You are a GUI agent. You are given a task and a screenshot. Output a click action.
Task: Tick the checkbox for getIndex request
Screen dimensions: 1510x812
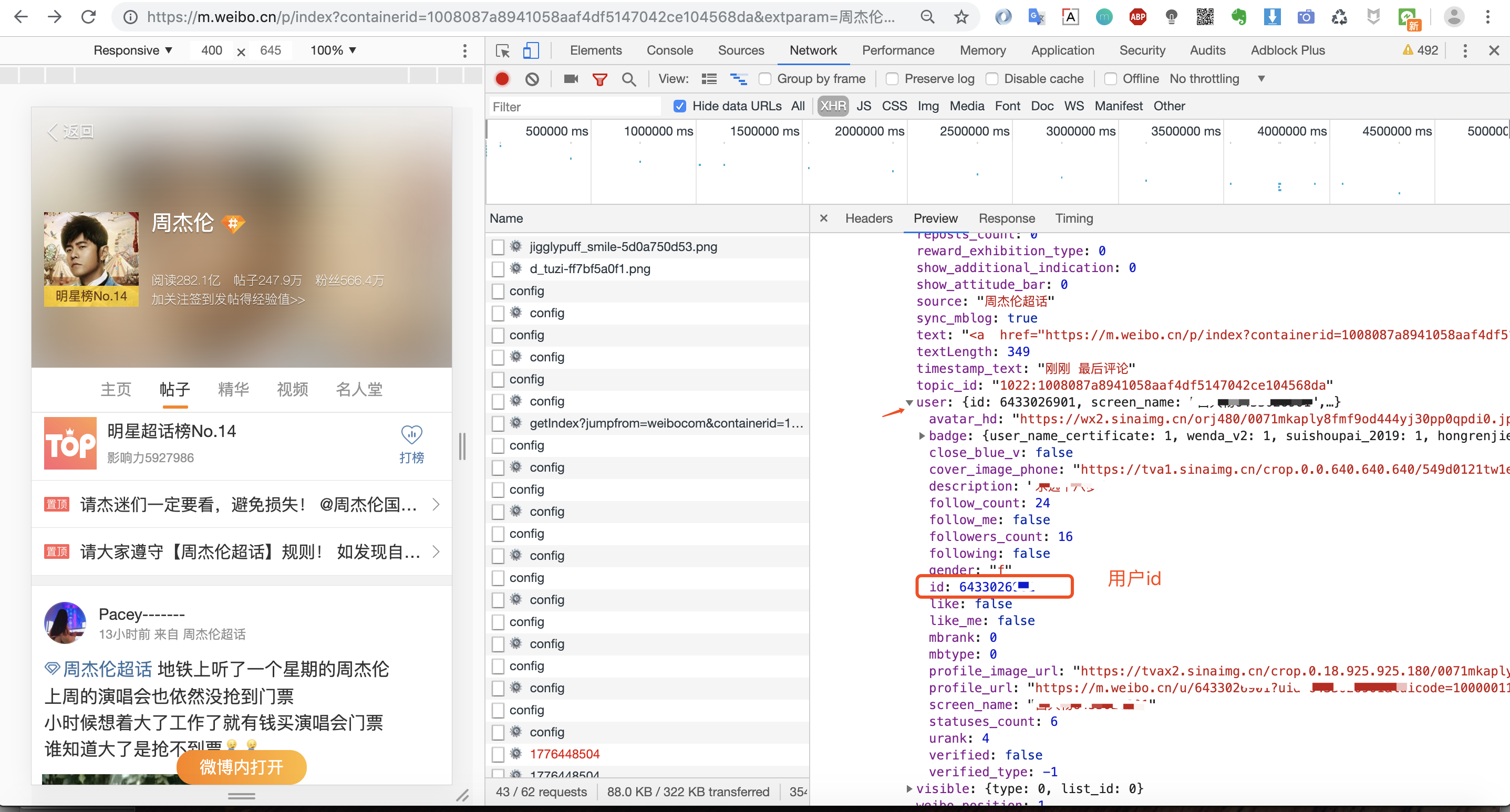[x=498, y=423]
